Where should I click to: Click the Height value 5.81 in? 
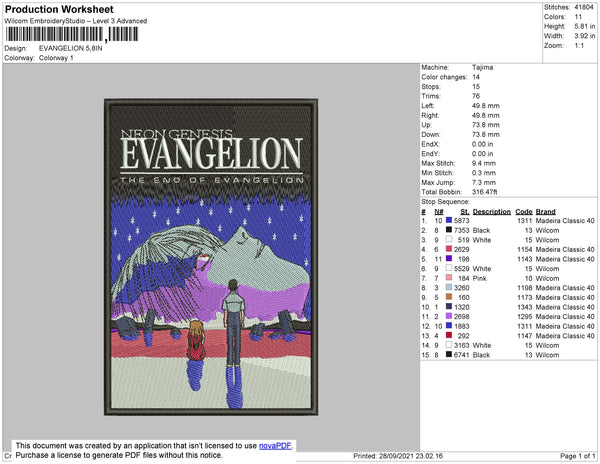tap(585, 26)
